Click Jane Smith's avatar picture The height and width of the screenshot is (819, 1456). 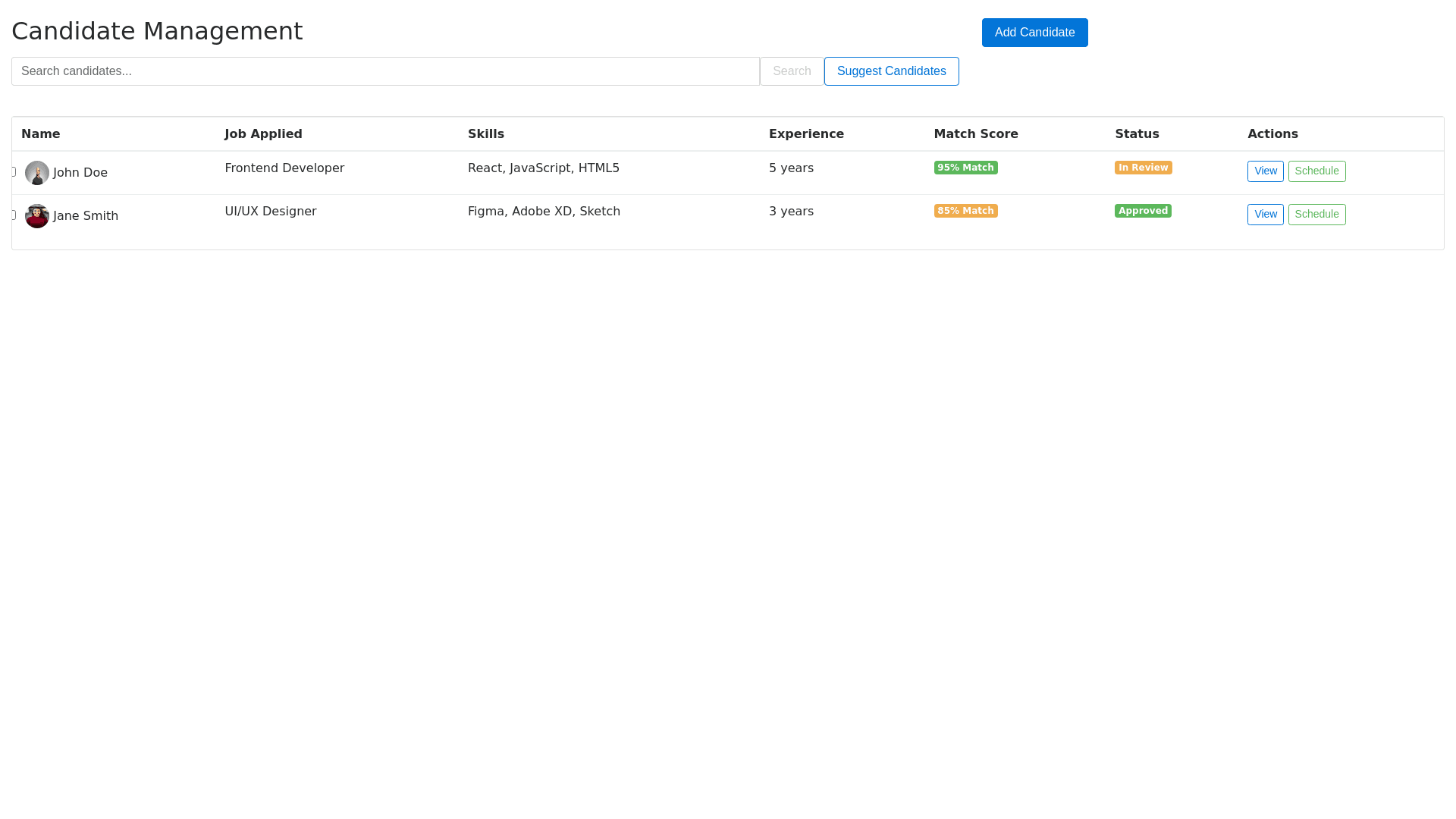[x=37, y=216]
